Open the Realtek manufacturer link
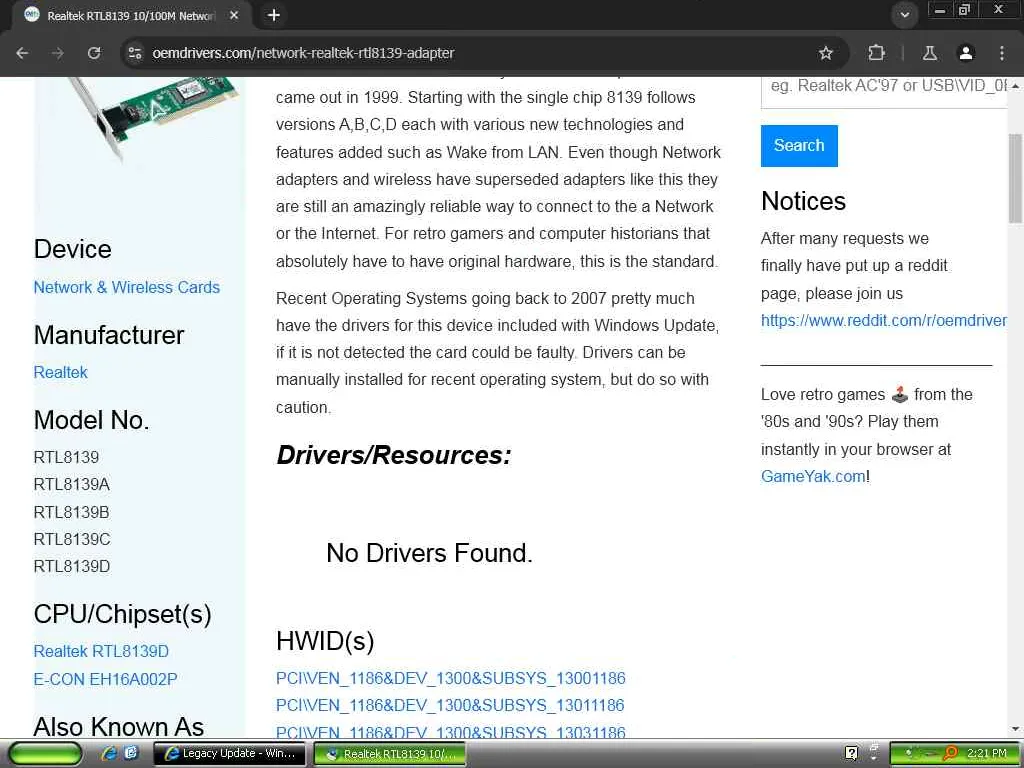 pos(60,372)
